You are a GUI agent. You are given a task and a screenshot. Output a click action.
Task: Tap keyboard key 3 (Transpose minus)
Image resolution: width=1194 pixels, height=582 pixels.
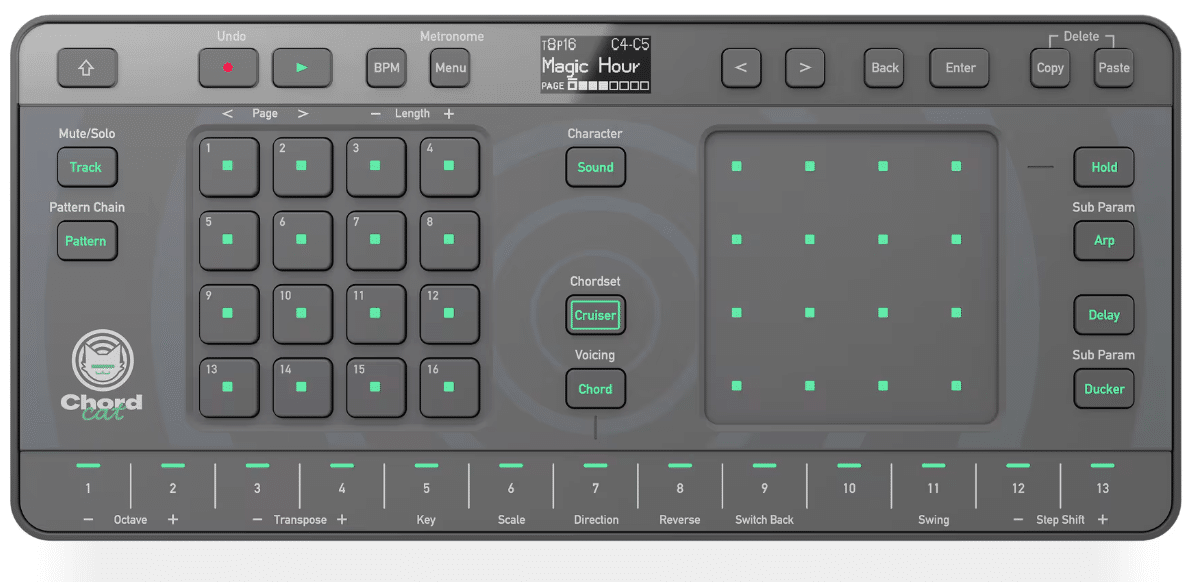[257, 488]
